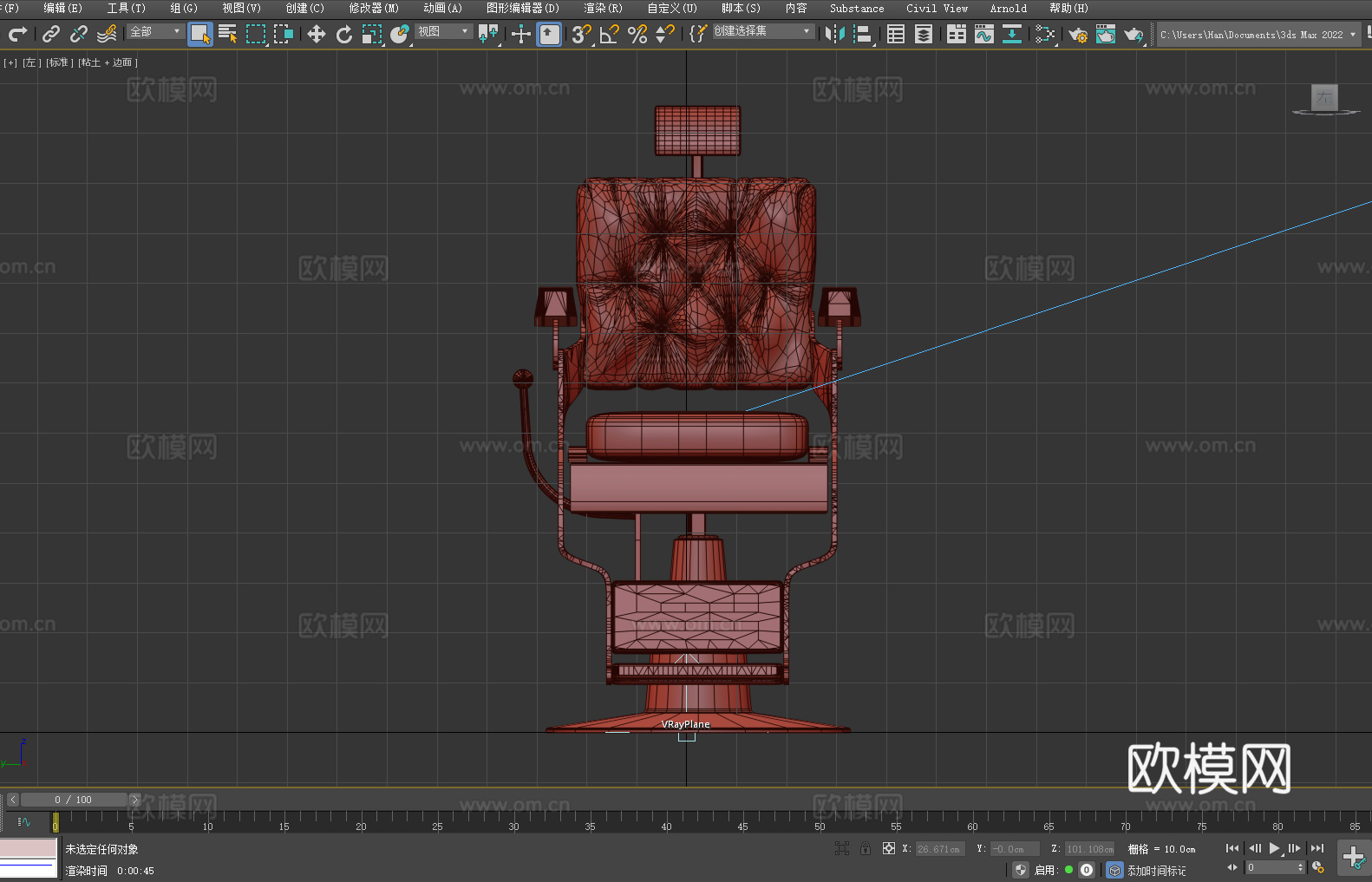Open the 全部 selection filter dropdown
This screenshot has height=882, width=1372.
tap(156, 31)
